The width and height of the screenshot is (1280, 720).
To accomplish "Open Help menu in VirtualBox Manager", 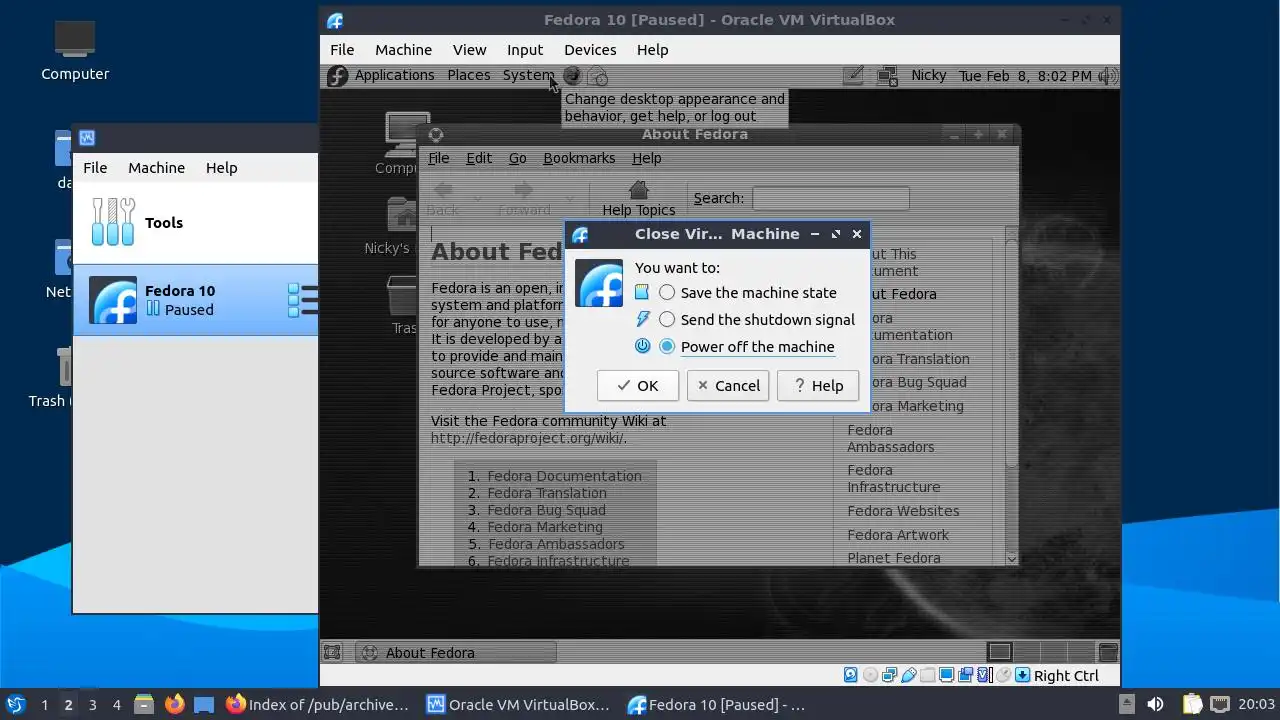I will (221, 168).
